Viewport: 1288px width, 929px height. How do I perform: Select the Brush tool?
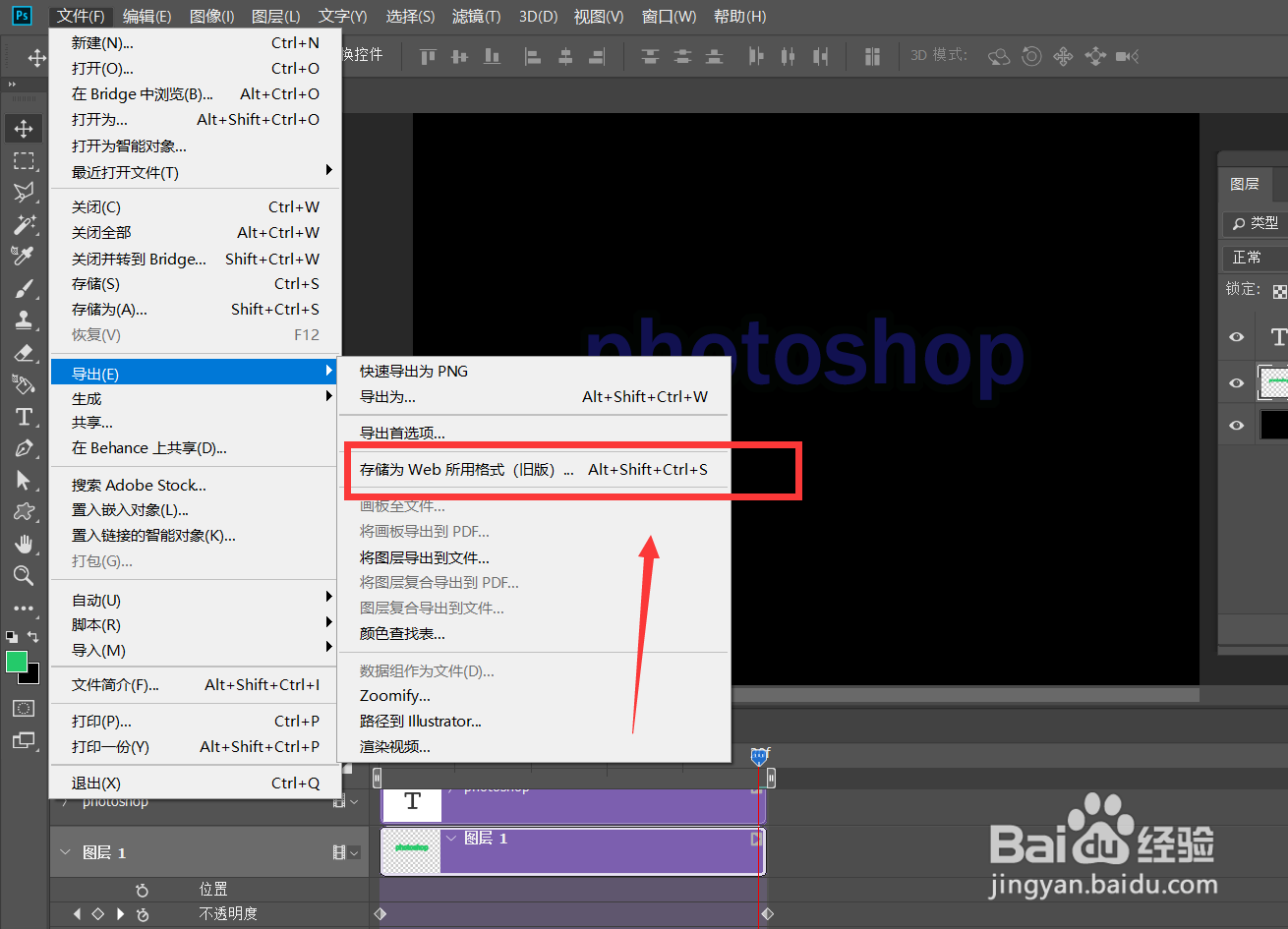click(x=24, y=288)
